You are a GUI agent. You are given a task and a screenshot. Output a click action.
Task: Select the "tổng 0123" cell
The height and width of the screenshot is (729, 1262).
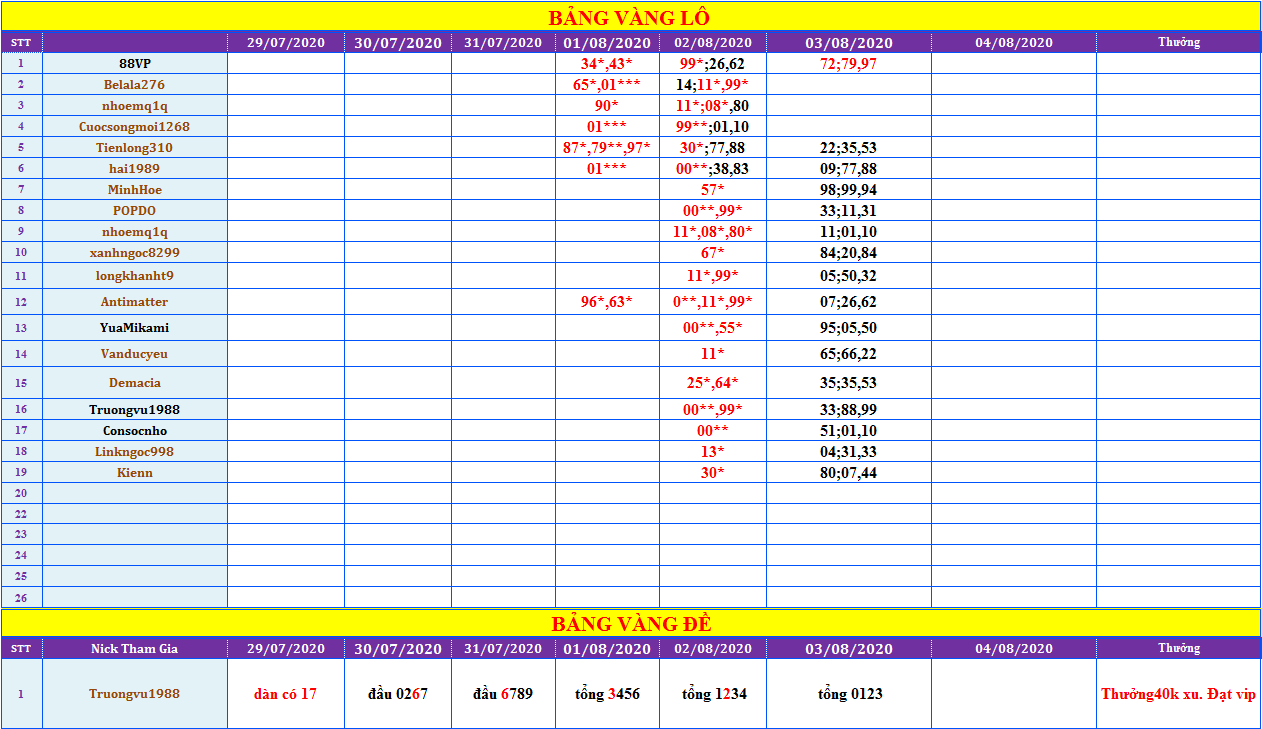pos(849,693)
